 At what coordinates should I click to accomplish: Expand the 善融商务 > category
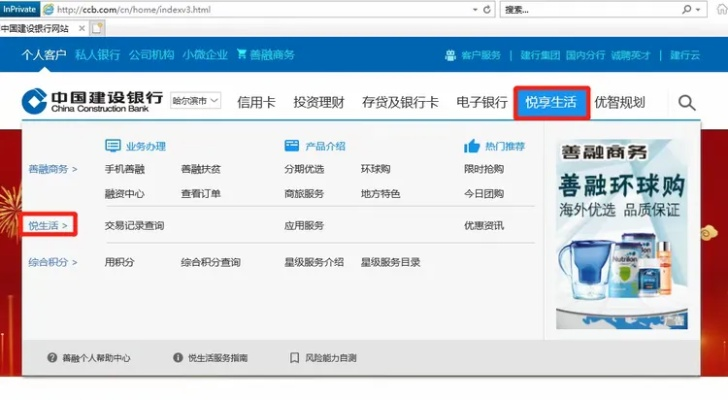(x=52, y=169)
